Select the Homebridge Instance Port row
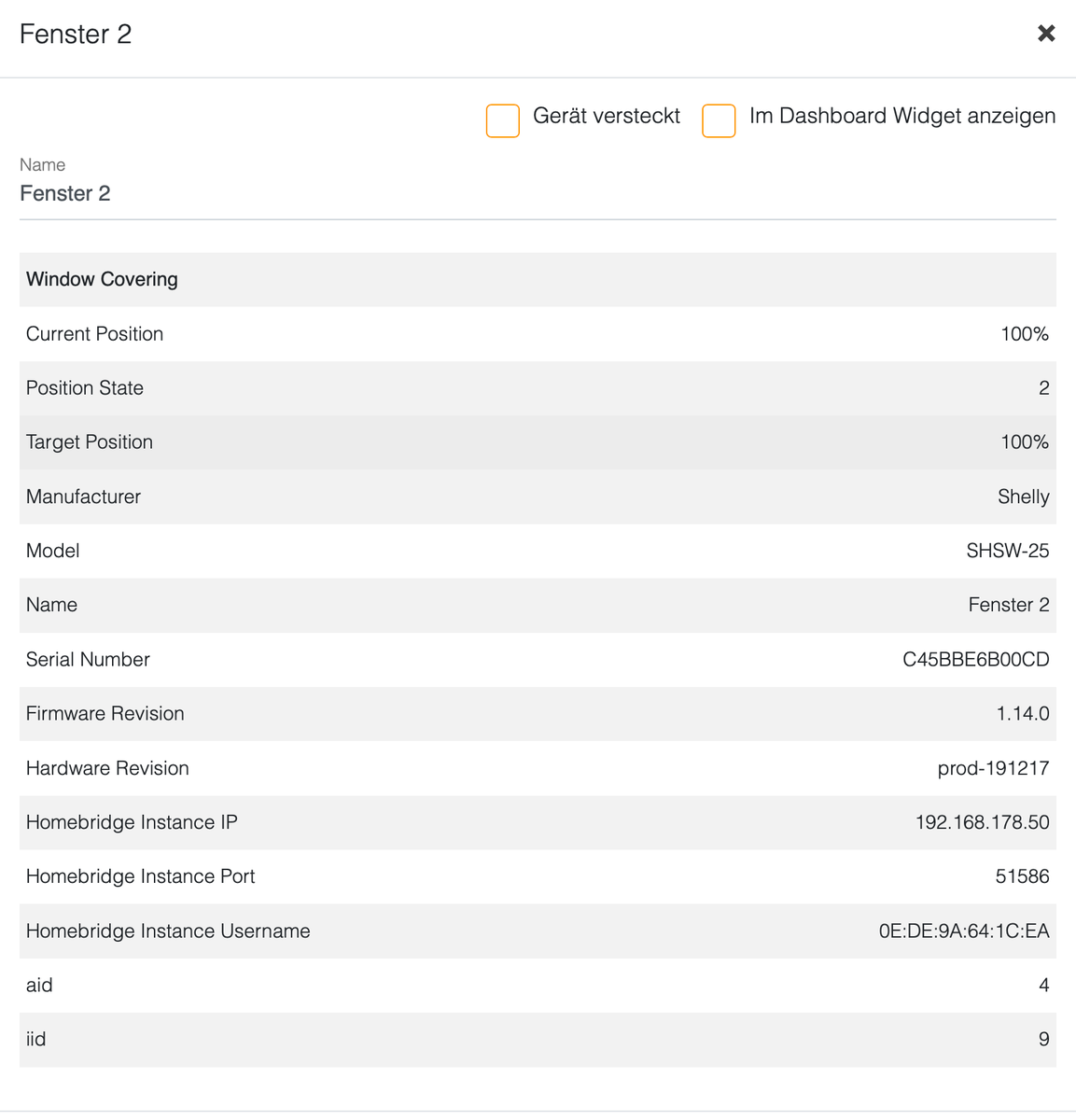The image size is (1076, 1120). click(x=537, y=876)
